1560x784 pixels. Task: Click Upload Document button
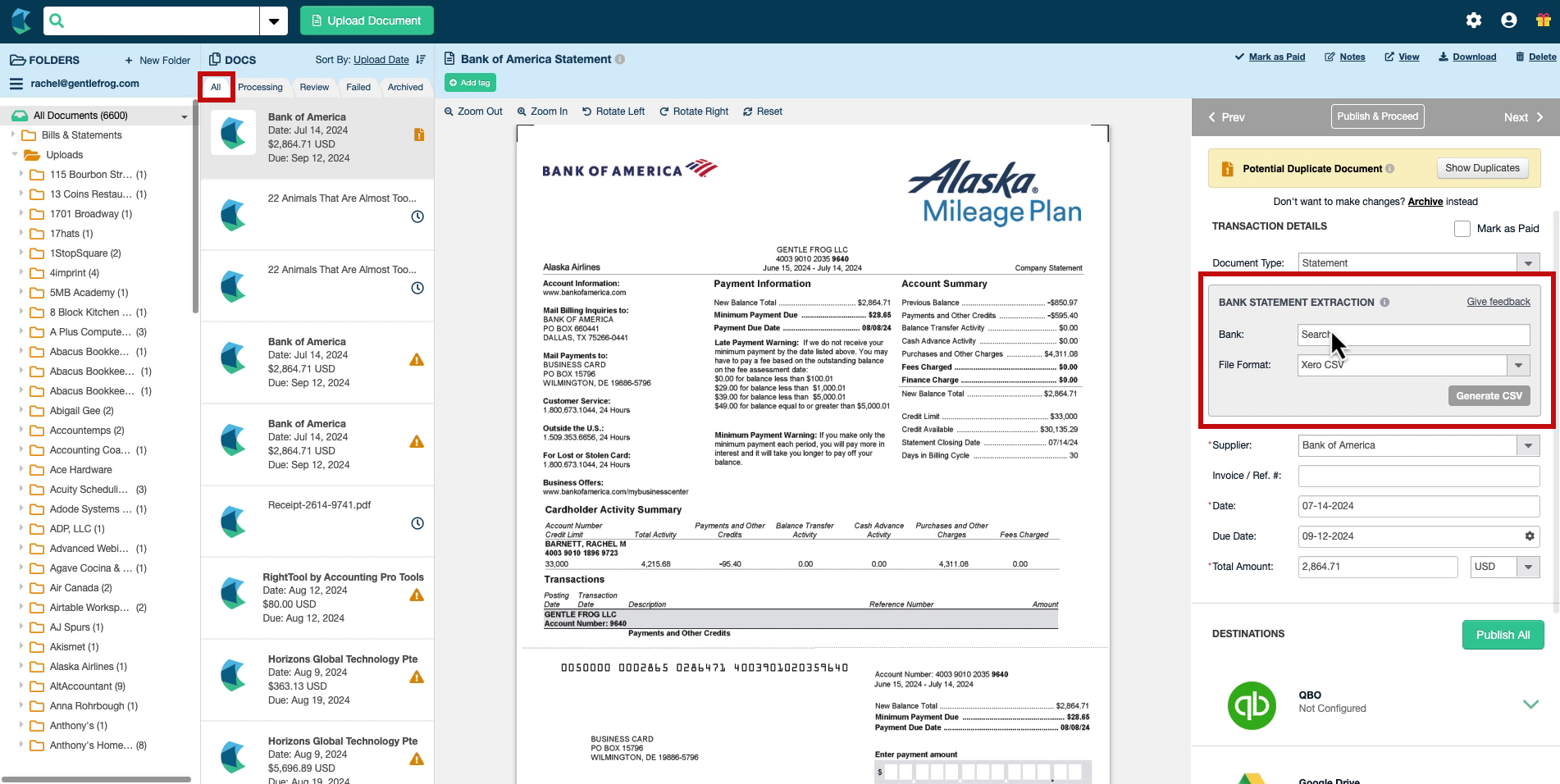(367, 21)
